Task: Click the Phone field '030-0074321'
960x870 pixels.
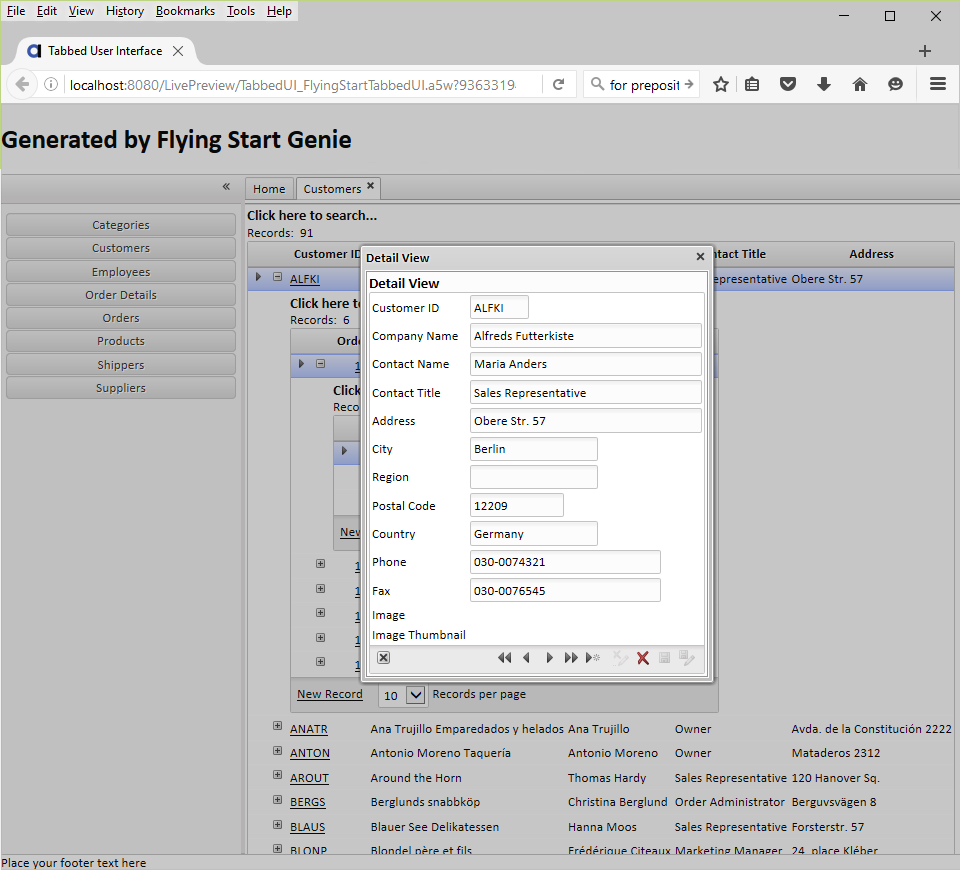Action: (565, 562)
